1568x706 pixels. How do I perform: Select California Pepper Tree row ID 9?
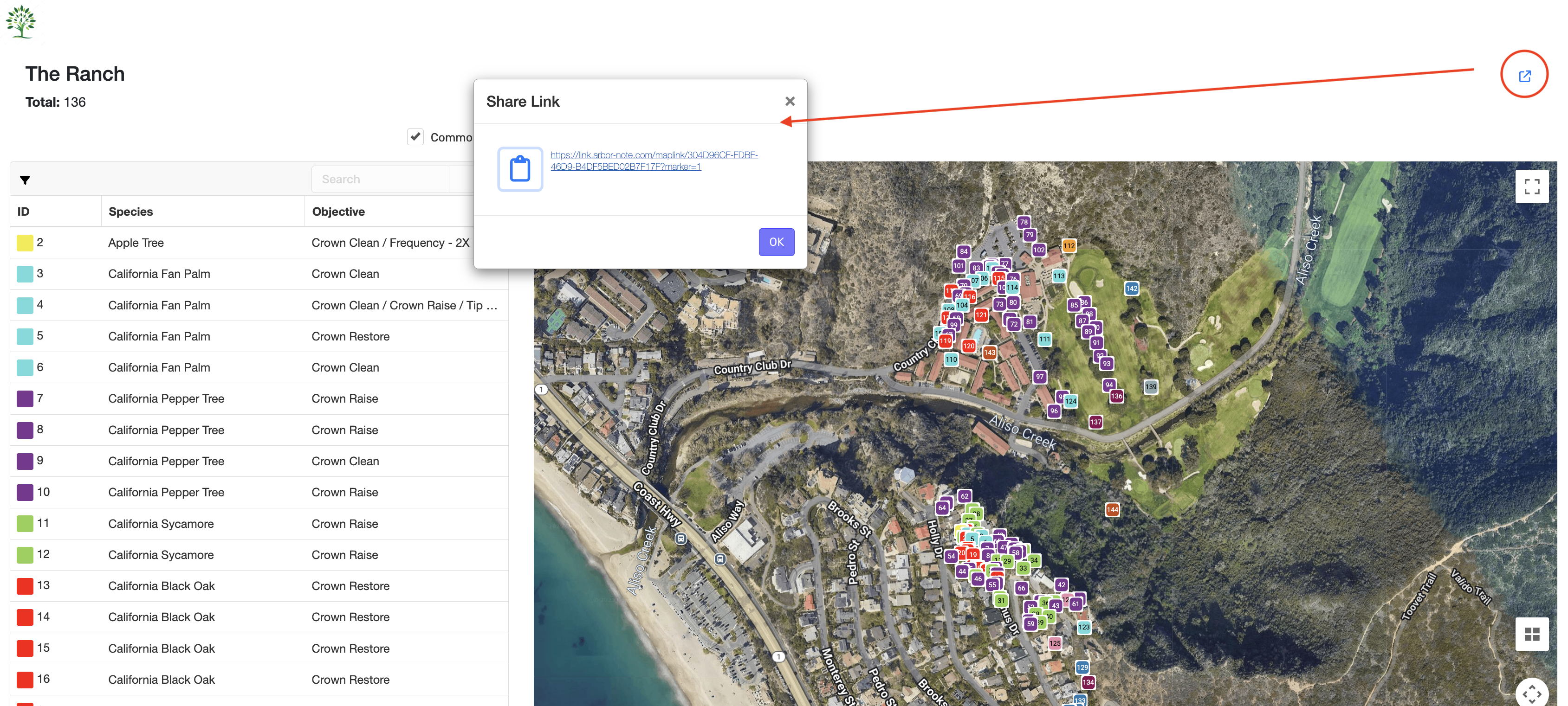click(x=259, y=461)
